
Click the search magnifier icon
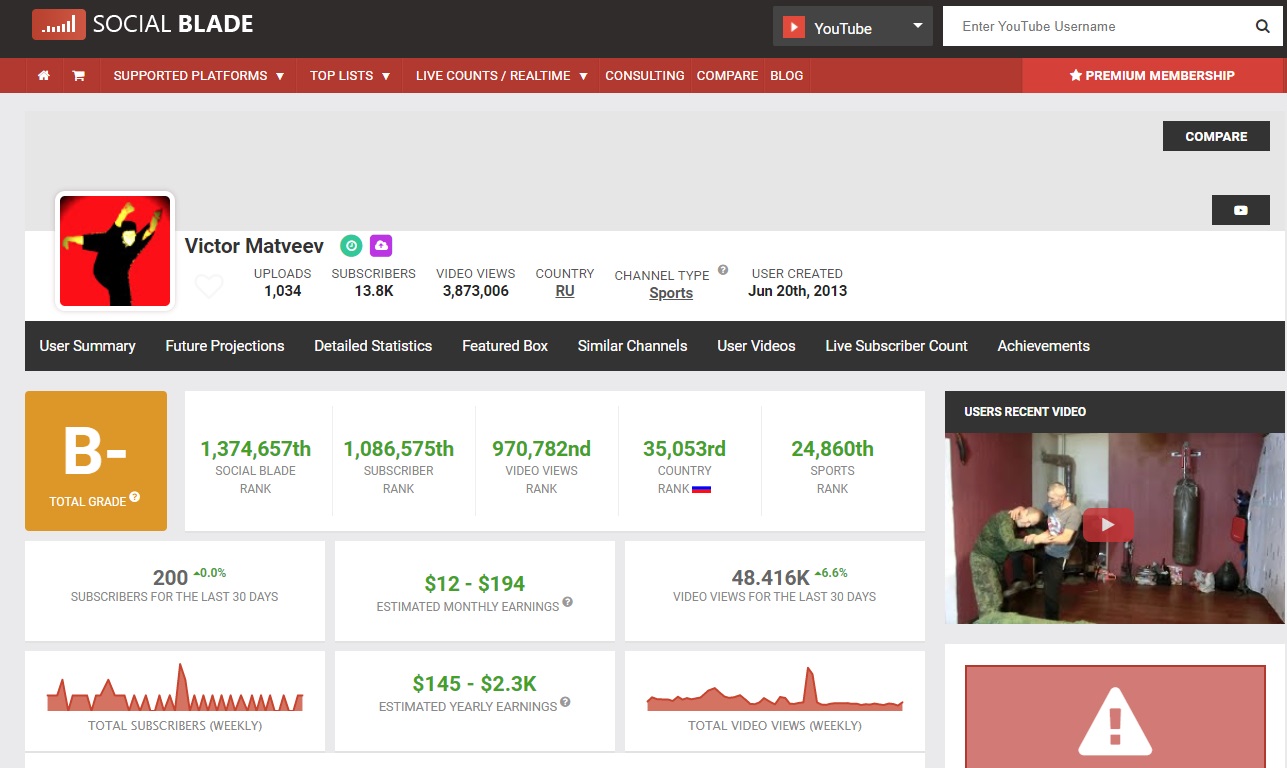coord(1262,27)
